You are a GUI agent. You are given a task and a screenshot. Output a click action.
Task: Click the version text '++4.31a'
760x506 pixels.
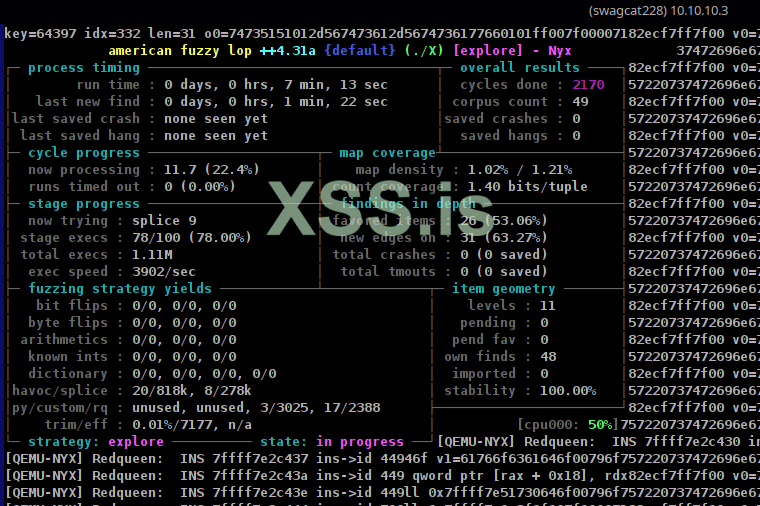coord(288,50)
